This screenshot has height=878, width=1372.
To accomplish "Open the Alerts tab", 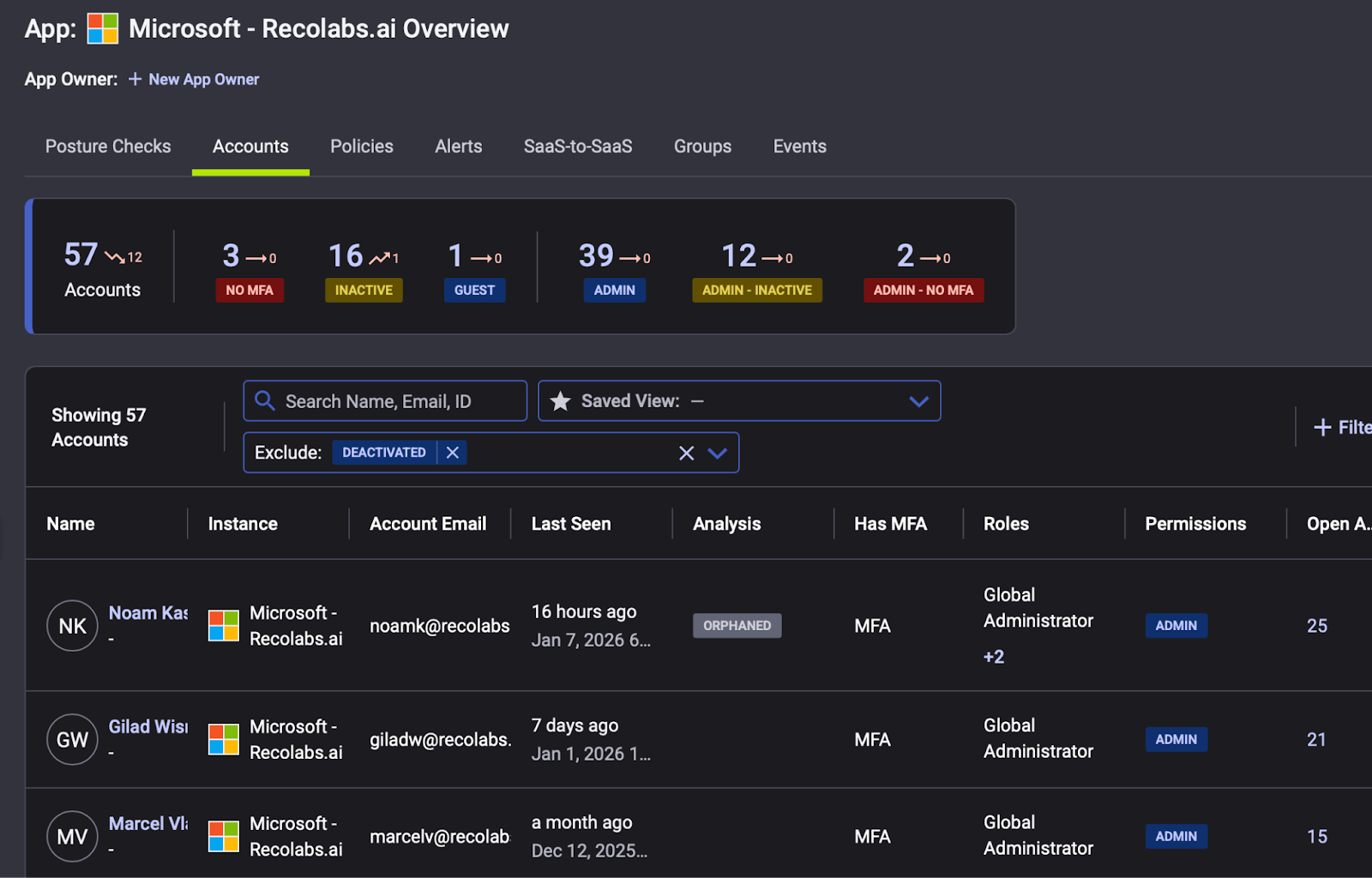I will (x=459, y=147).
